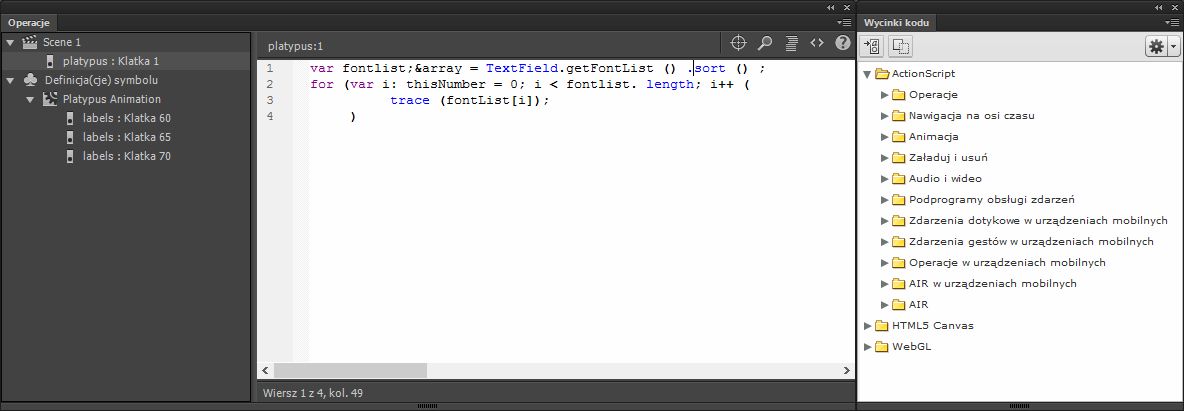Click line number 3 in gutter
Screen dimensions: 1184x411
270,100
